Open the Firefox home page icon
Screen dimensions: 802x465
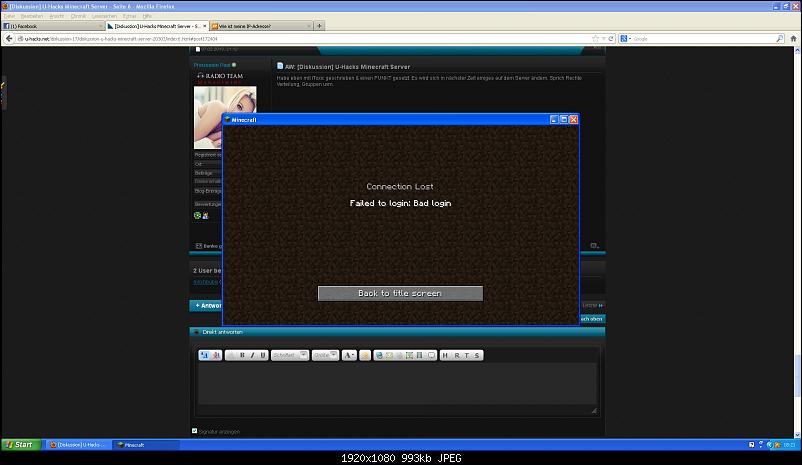(793, 38)
